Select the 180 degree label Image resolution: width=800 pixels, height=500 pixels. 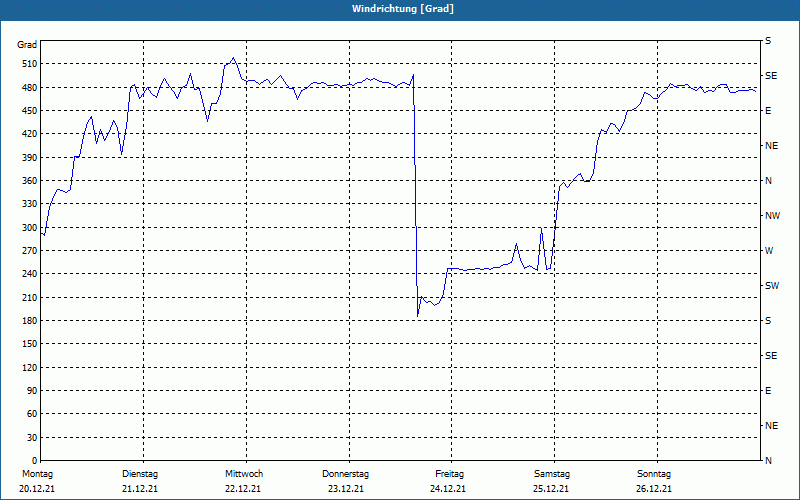point(29,320)
